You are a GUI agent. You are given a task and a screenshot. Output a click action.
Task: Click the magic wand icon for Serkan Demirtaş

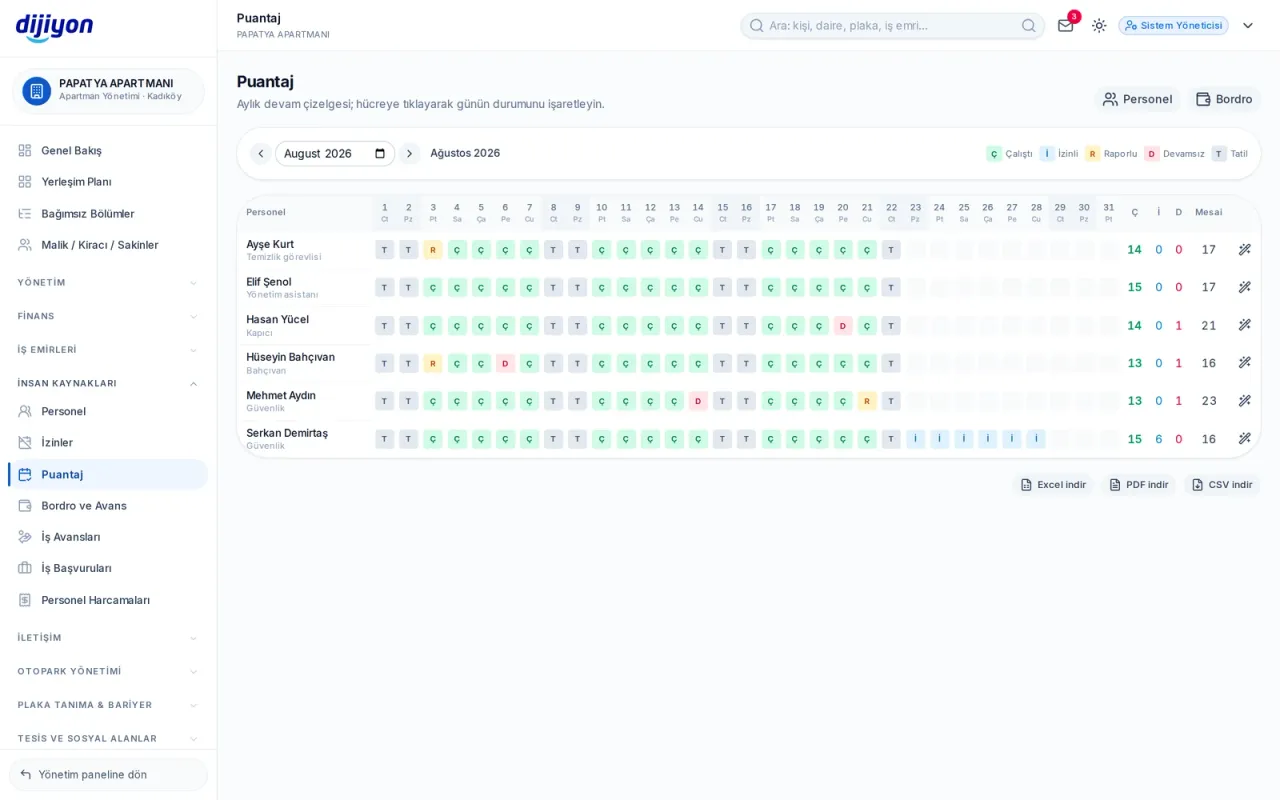click(1245, 439)
